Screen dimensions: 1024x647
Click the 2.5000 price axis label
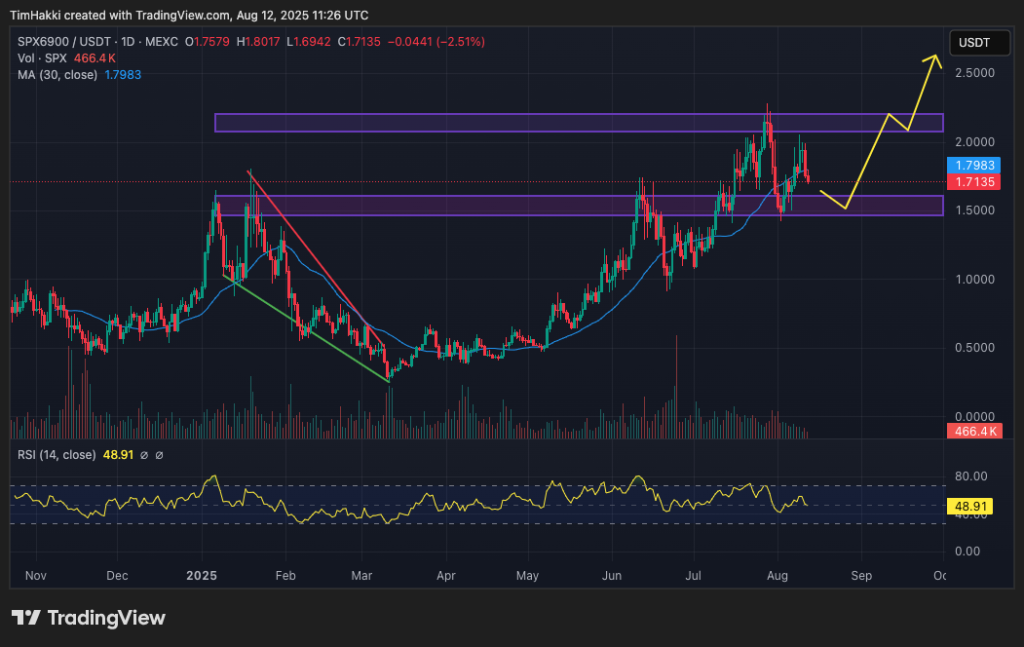[x=974, y=73]
